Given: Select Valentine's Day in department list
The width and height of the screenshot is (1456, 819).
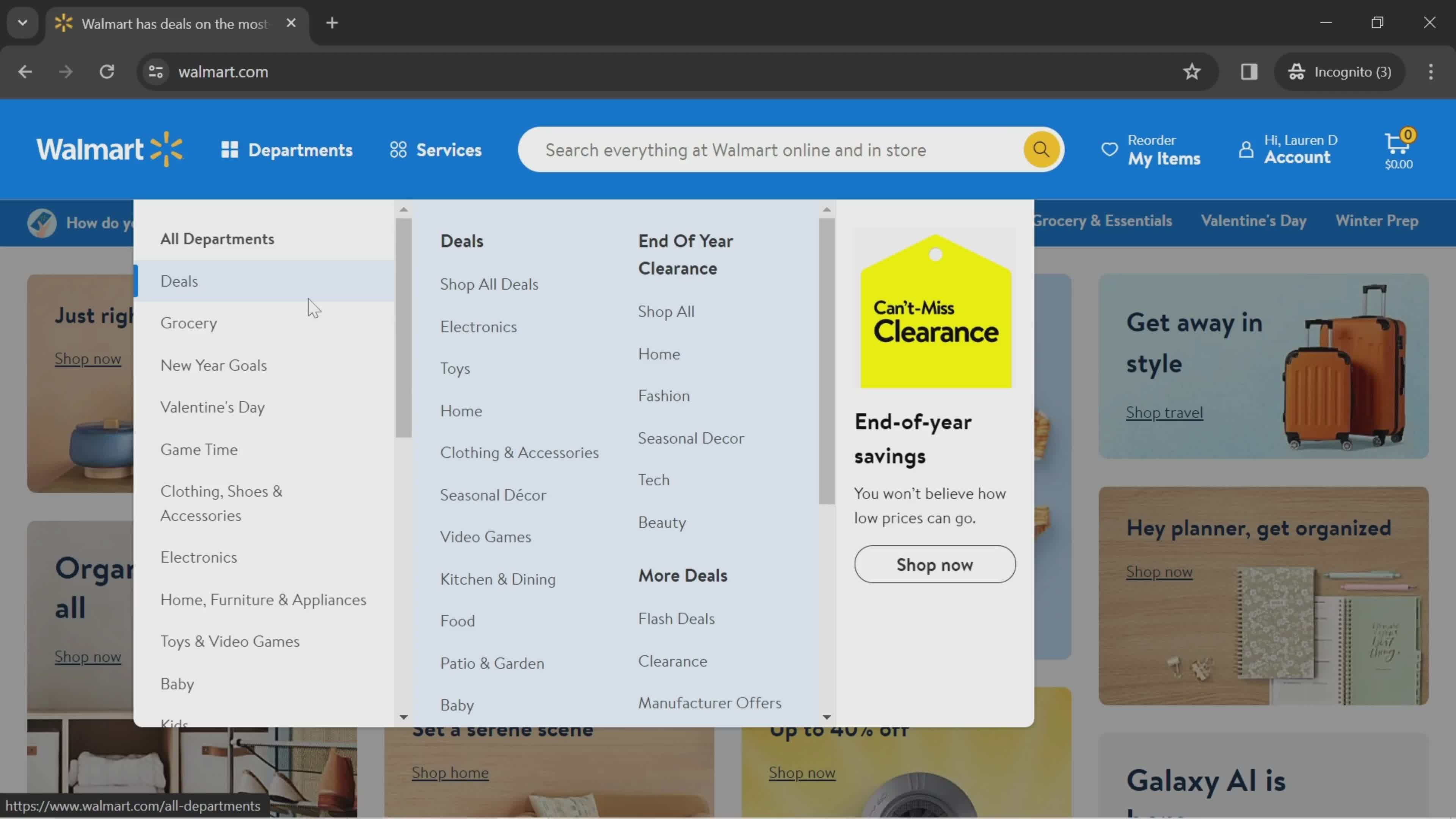Looking at the screenshot, I should point(212,407).
